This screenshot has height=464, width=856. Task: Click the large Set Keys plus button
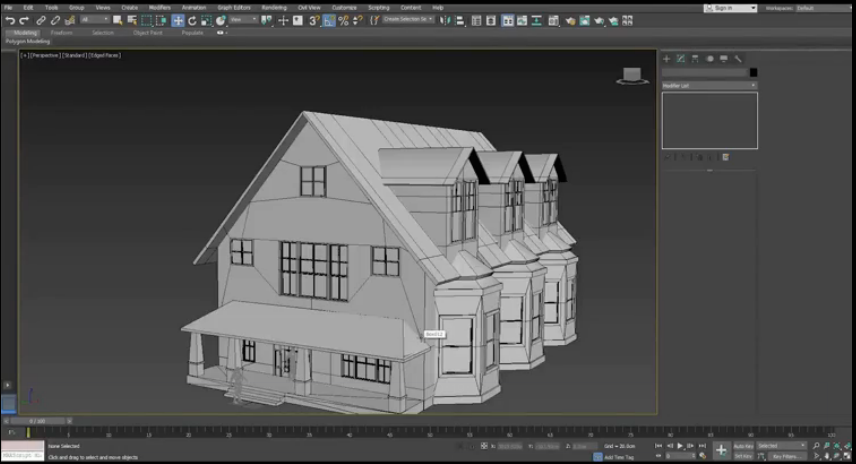tap(721, 450)
